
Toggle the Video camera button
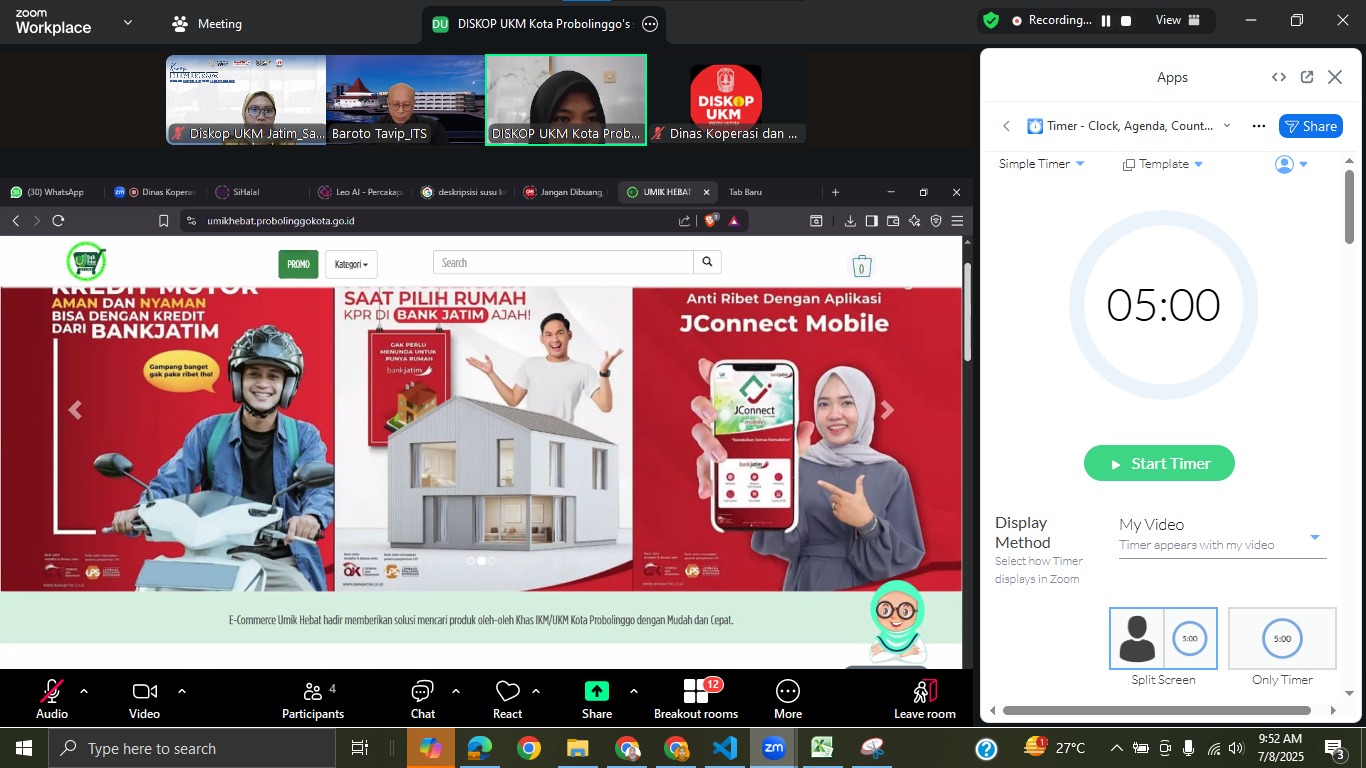coord(144,699)
